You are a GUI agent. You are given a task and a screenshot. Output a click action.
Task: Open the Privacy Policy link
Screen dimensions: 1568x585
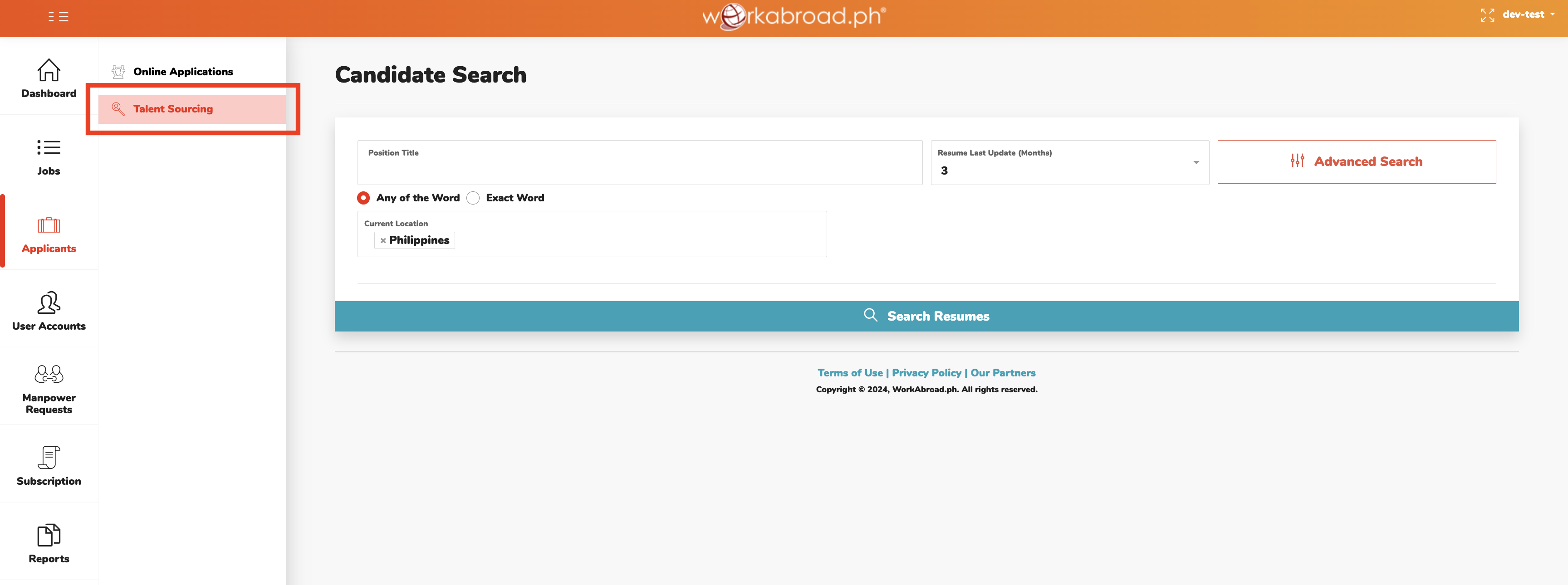pyautogui.click(x=926, y=373)
